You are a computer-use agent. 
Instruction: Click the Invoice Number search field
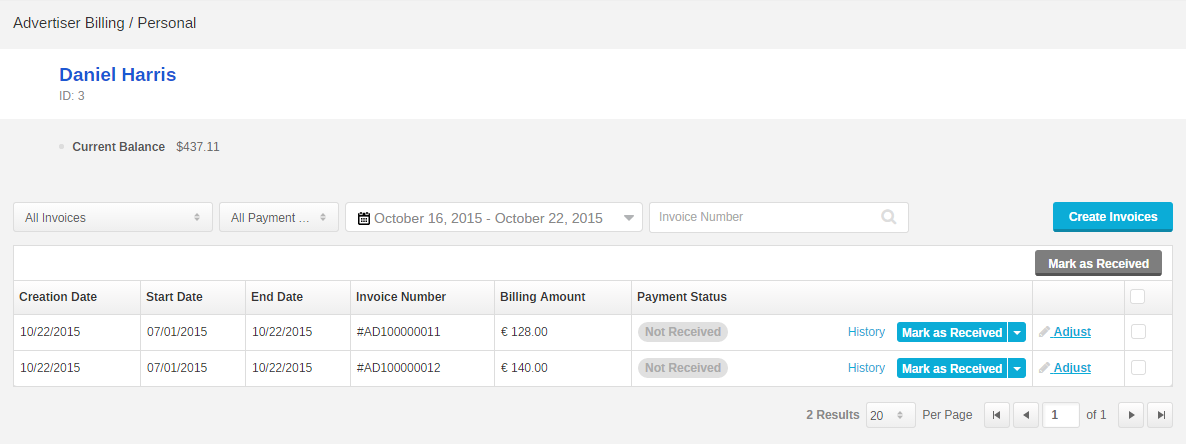778,217
